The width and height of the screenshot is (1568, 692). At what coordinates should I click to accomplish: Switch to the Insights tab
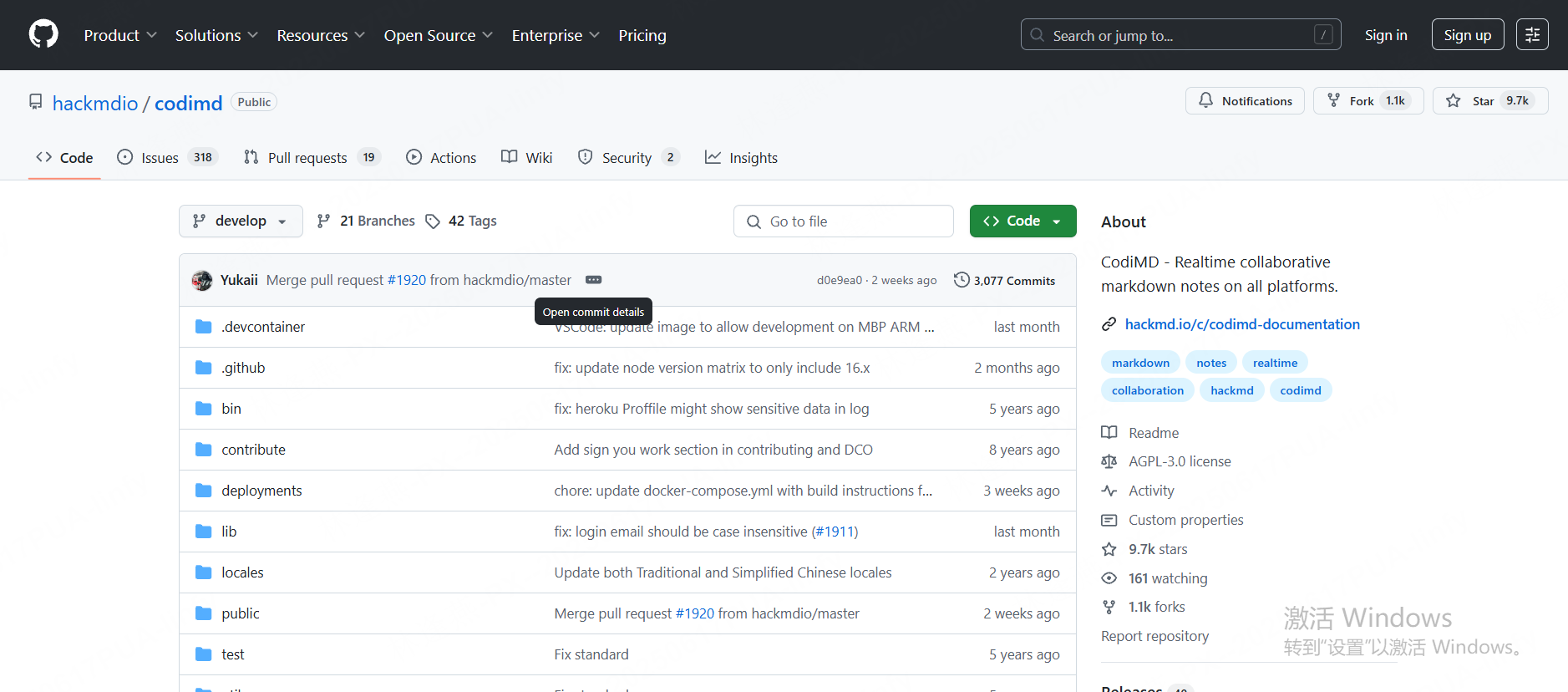741,158
